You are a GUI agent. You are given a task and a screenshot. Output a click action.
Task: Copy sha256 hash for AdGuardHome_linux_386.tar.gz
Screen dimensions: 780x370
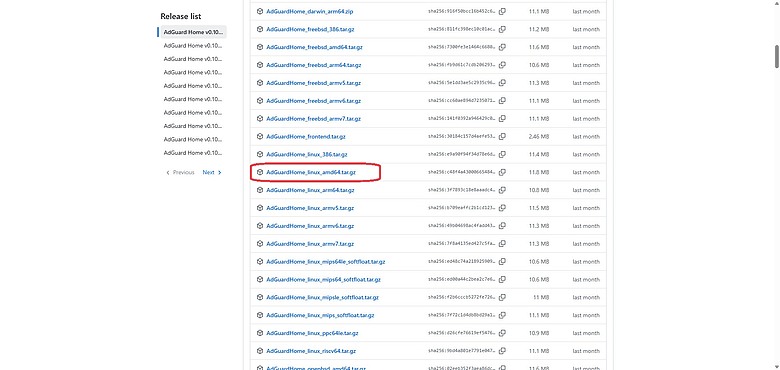(502, 154)
